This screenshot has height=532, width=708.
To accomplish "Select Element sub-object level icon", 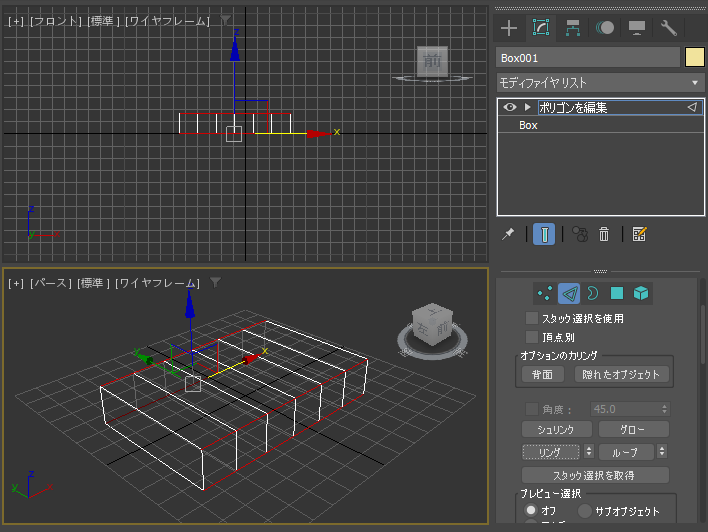I will pyautogui.click(x=641, y=293).
